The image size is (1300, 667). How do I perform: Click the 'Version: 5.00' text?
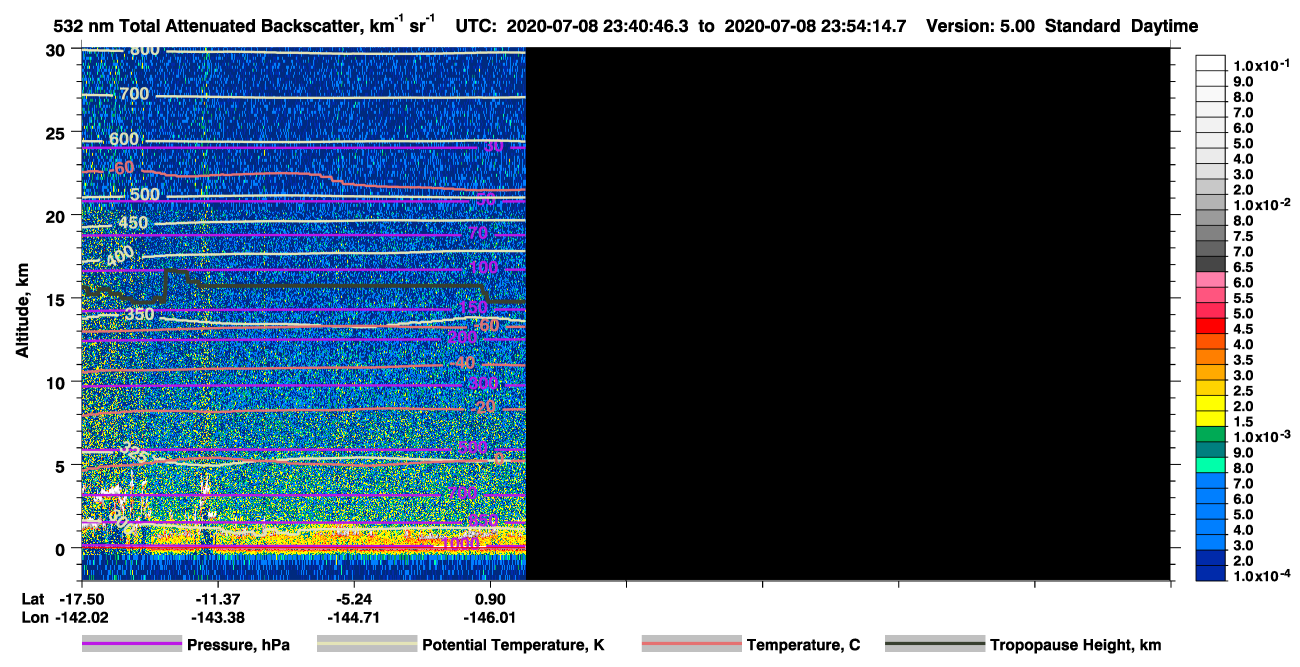980,26
